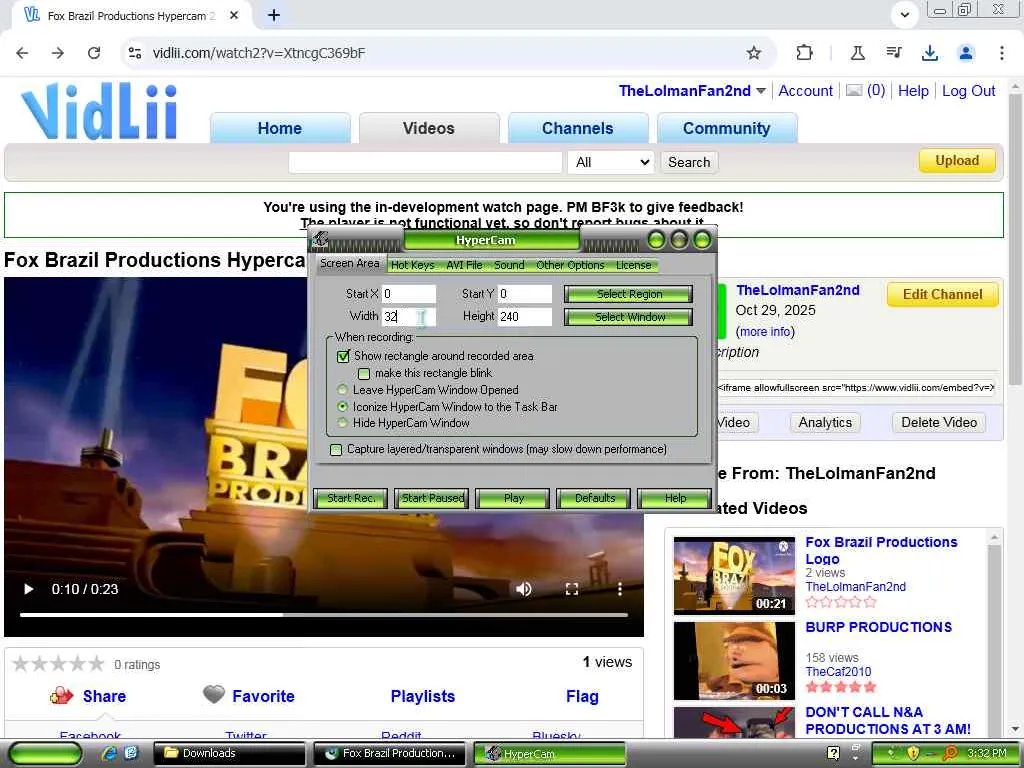Viewport: 1024px width, 768px height.
Task: Enter fullscreen on the video player
Action: (571, 589)
